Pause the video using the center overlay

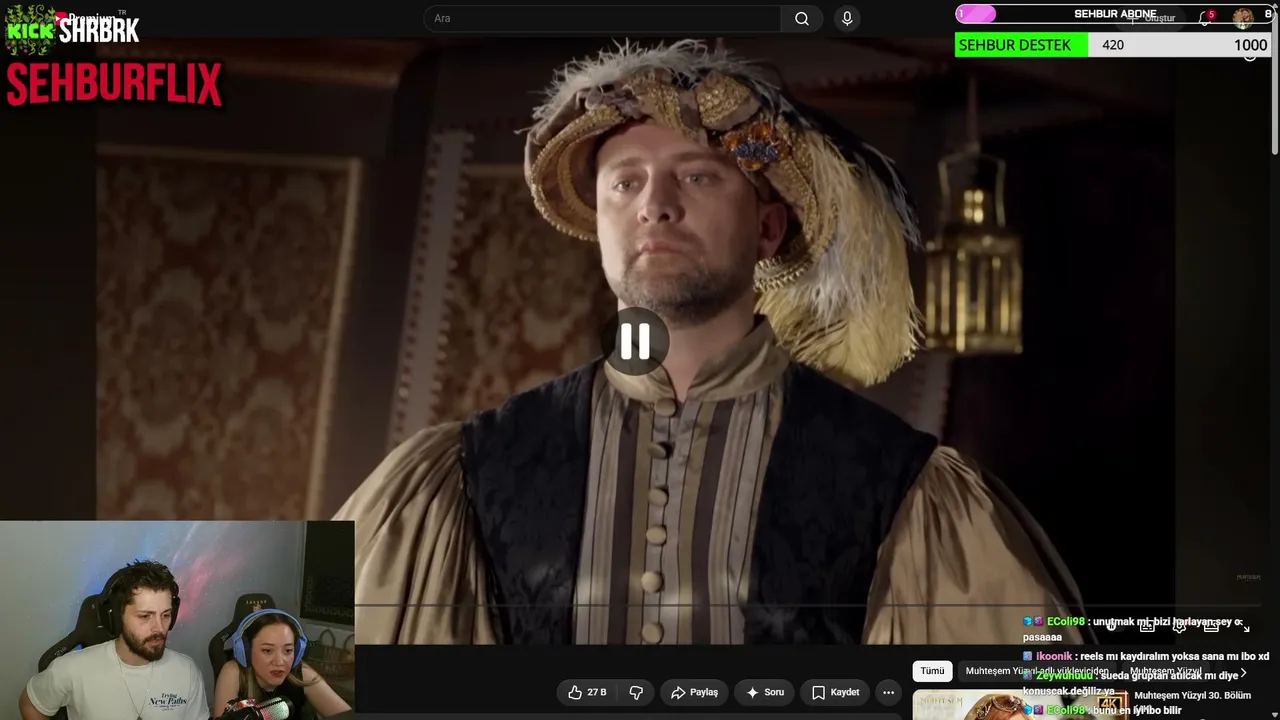[x=635, y=342]
